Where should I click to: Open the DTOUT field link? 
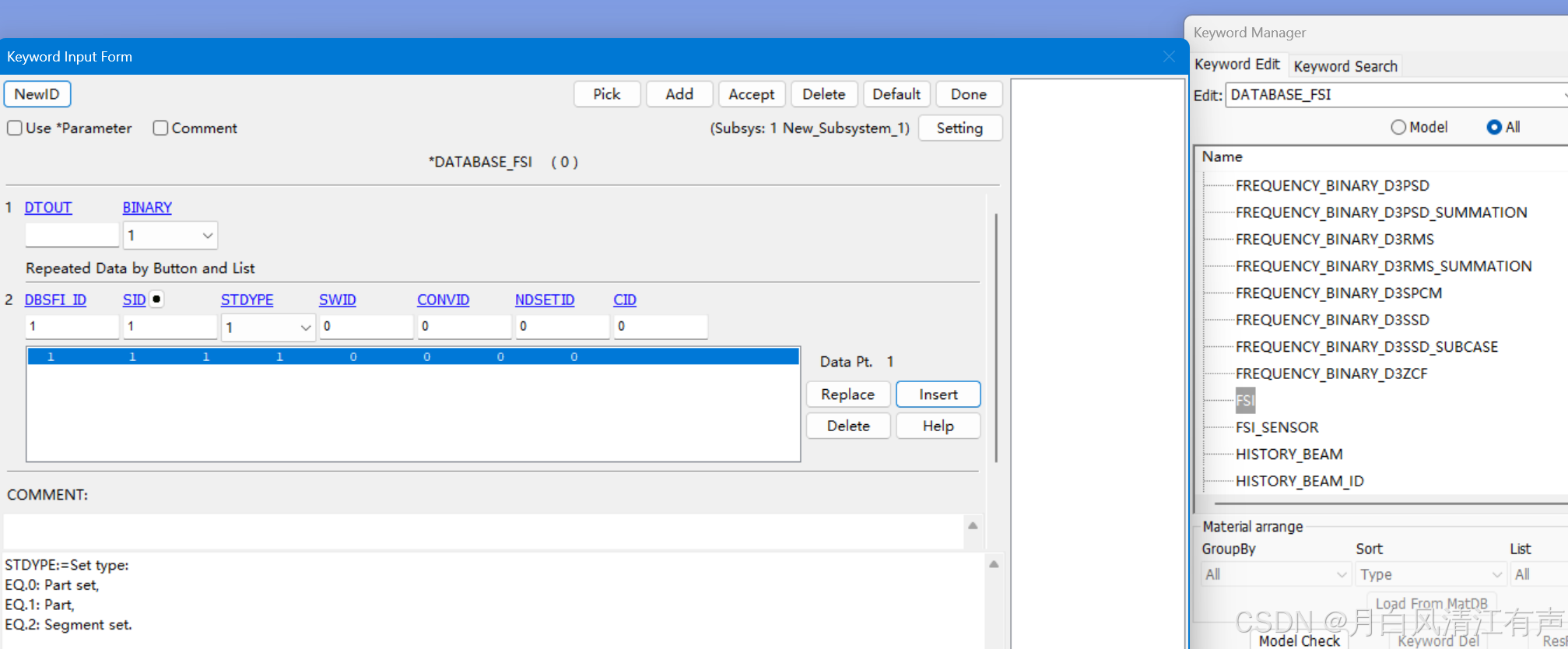[x=48, y=208]
